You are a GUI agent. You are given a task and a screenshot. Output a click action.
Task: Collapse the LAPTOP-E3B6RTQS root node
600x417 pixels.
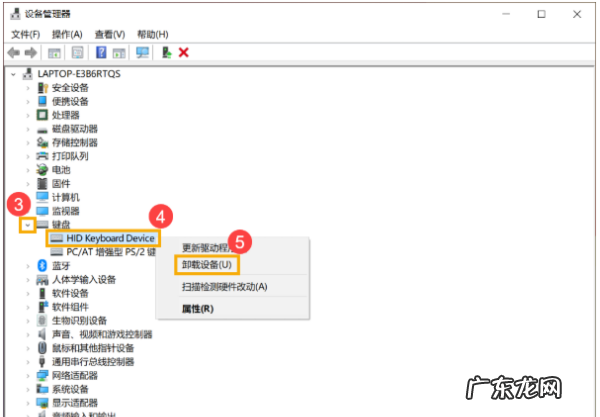[13, 74]
